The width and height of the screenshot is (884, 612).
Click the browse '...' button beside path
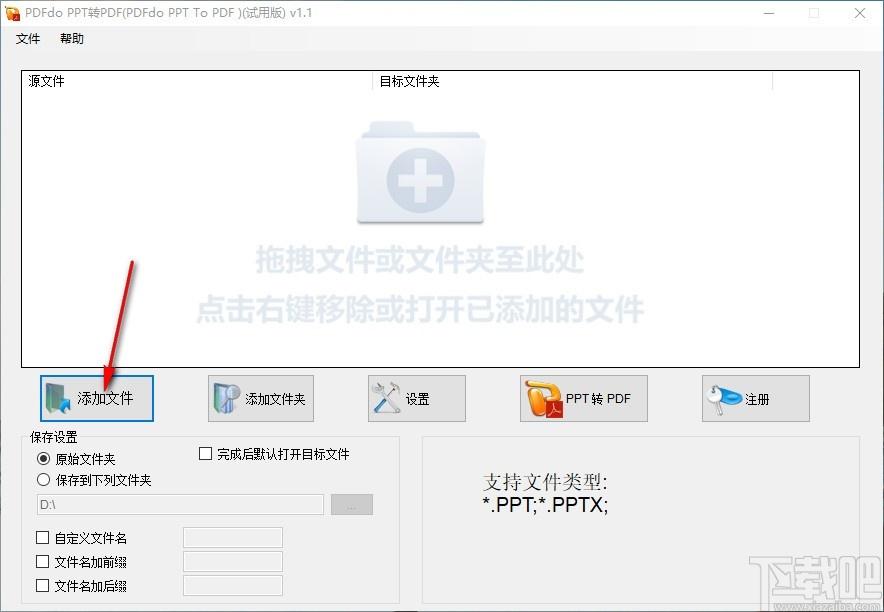352,504
